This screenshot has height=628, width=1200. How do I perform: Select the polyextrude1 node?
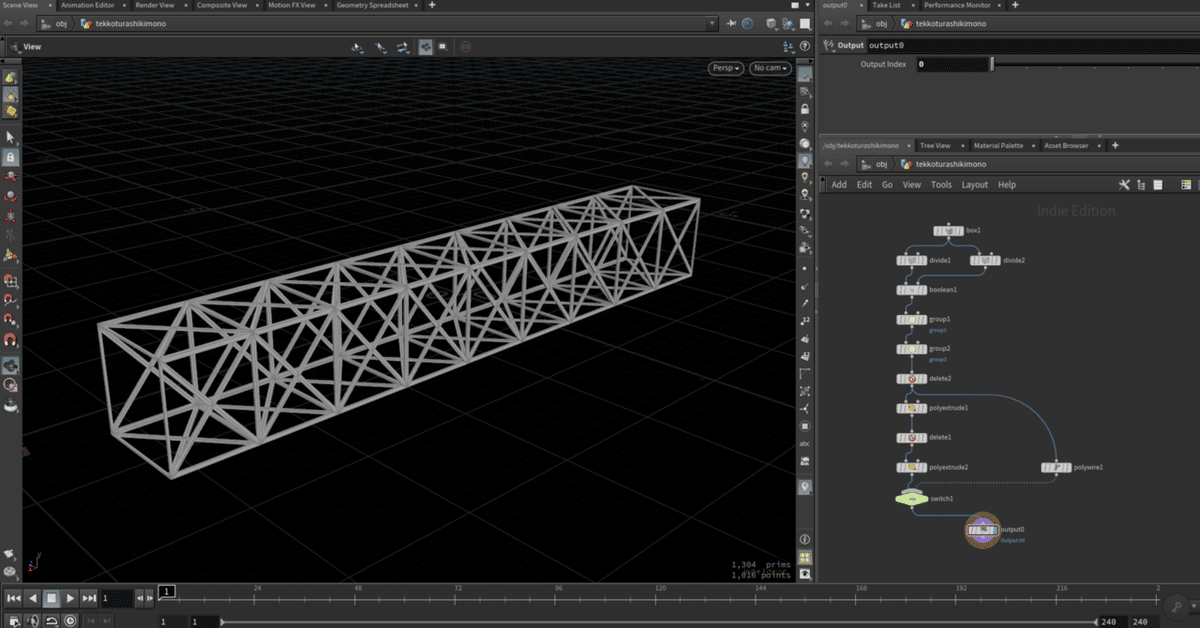pyautogui.click(x=912, y=408)
